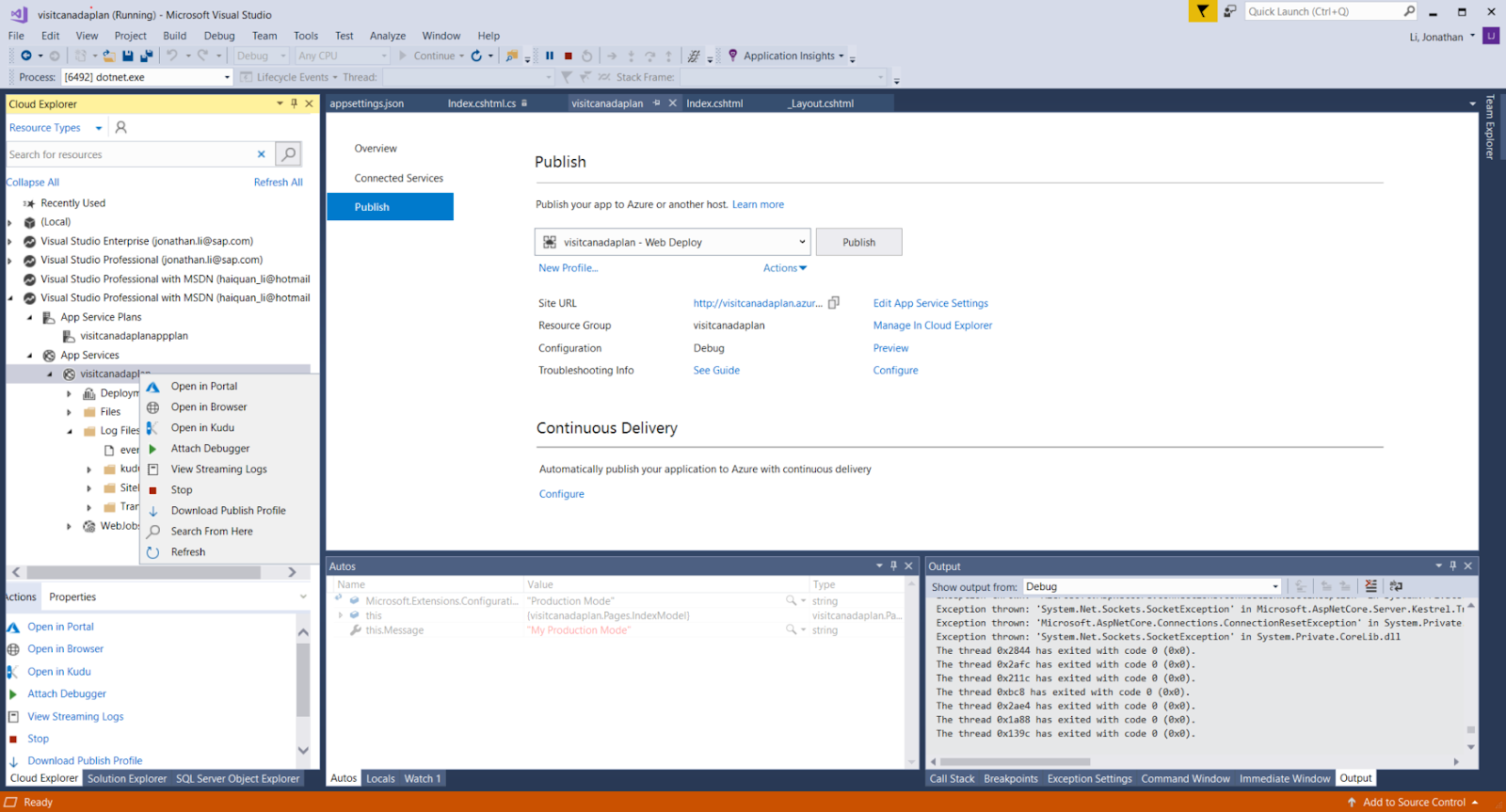
Task: Select visitcanadaplanappplan tree item
Action: (x=134, y=336)
